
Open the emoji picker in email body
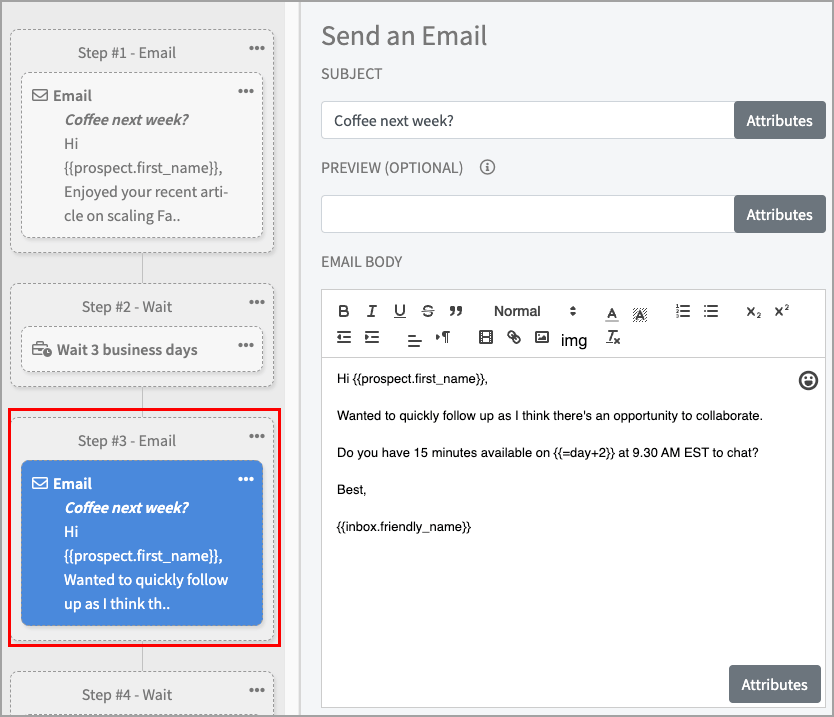pyautogui.click(x=808, y=380)
